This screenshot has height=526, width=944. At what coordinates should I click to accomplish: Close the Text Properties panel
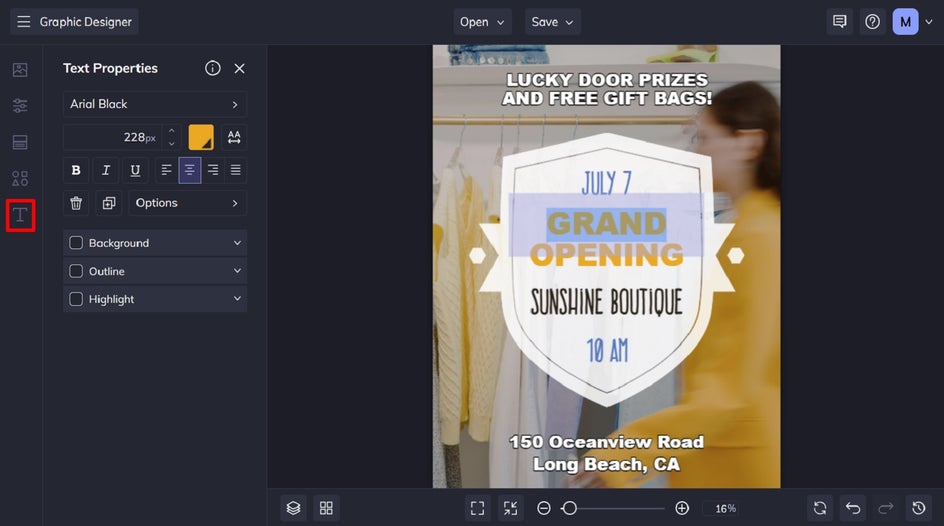click(x=240, y=69)
